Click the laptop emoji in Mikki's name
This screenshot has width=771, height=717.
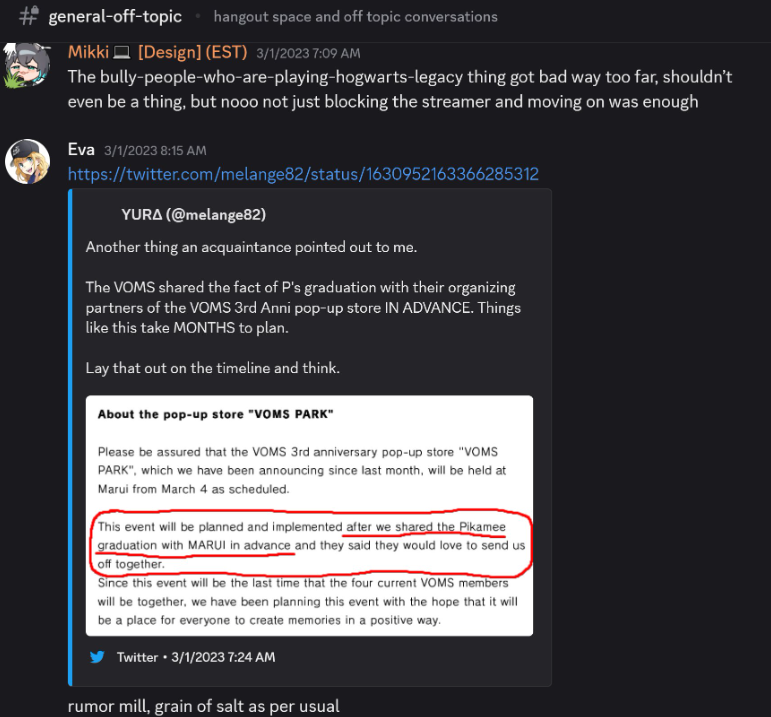coord(121,52)
